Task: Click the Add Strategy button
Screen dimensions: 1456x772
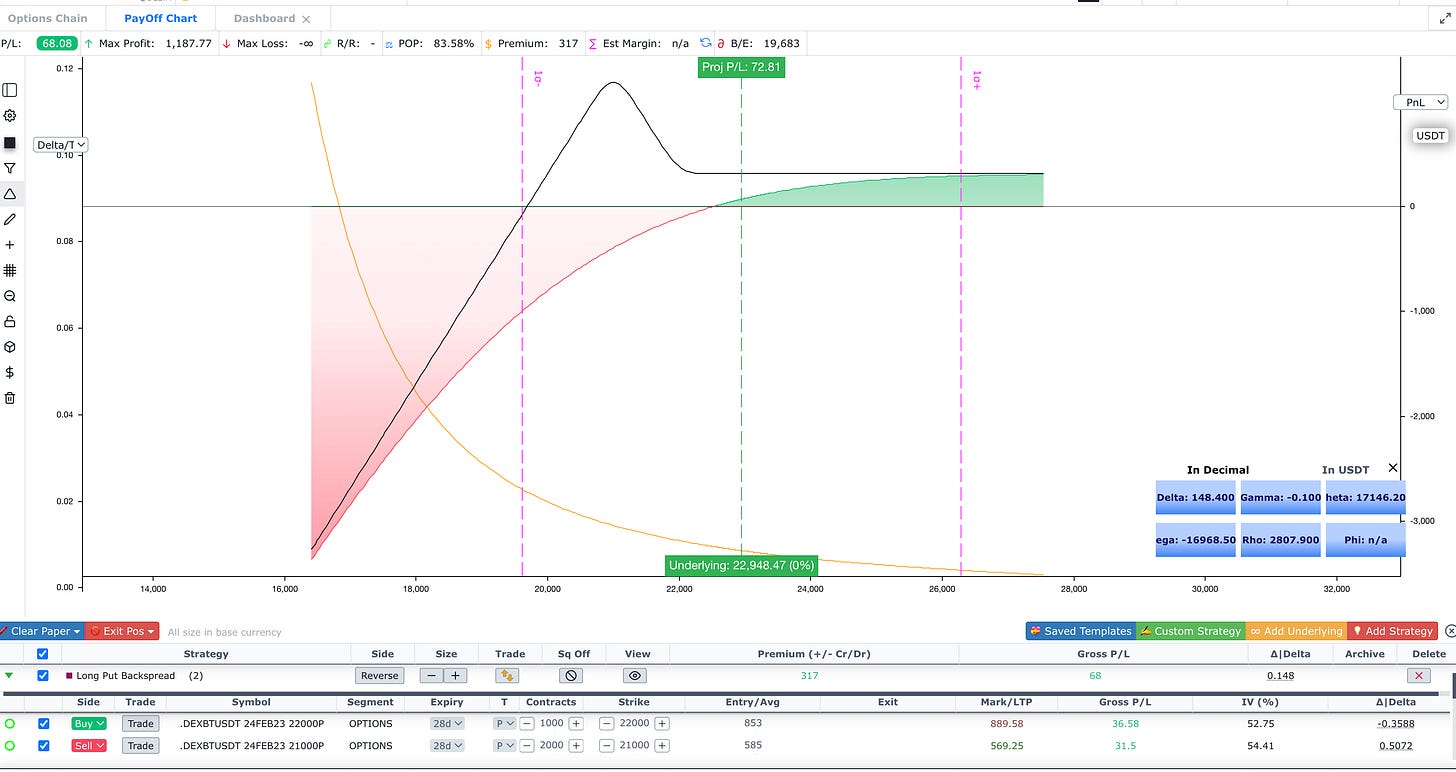Action: tap(1393, 631)
